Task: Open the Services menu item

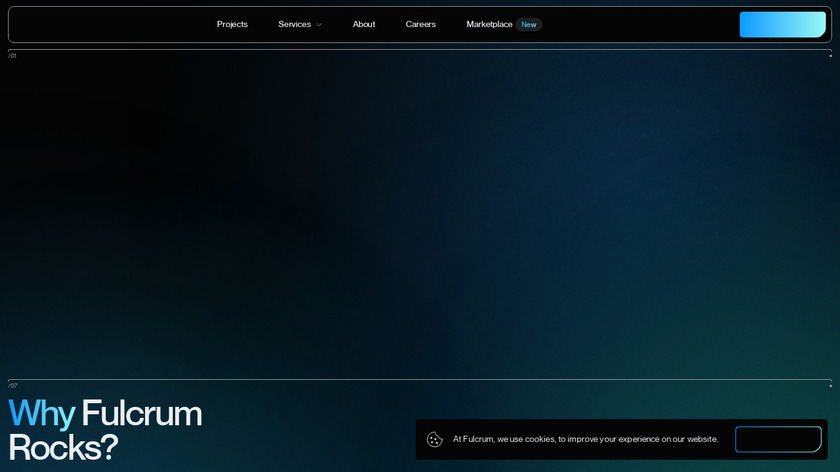Action: click(294, 24)
